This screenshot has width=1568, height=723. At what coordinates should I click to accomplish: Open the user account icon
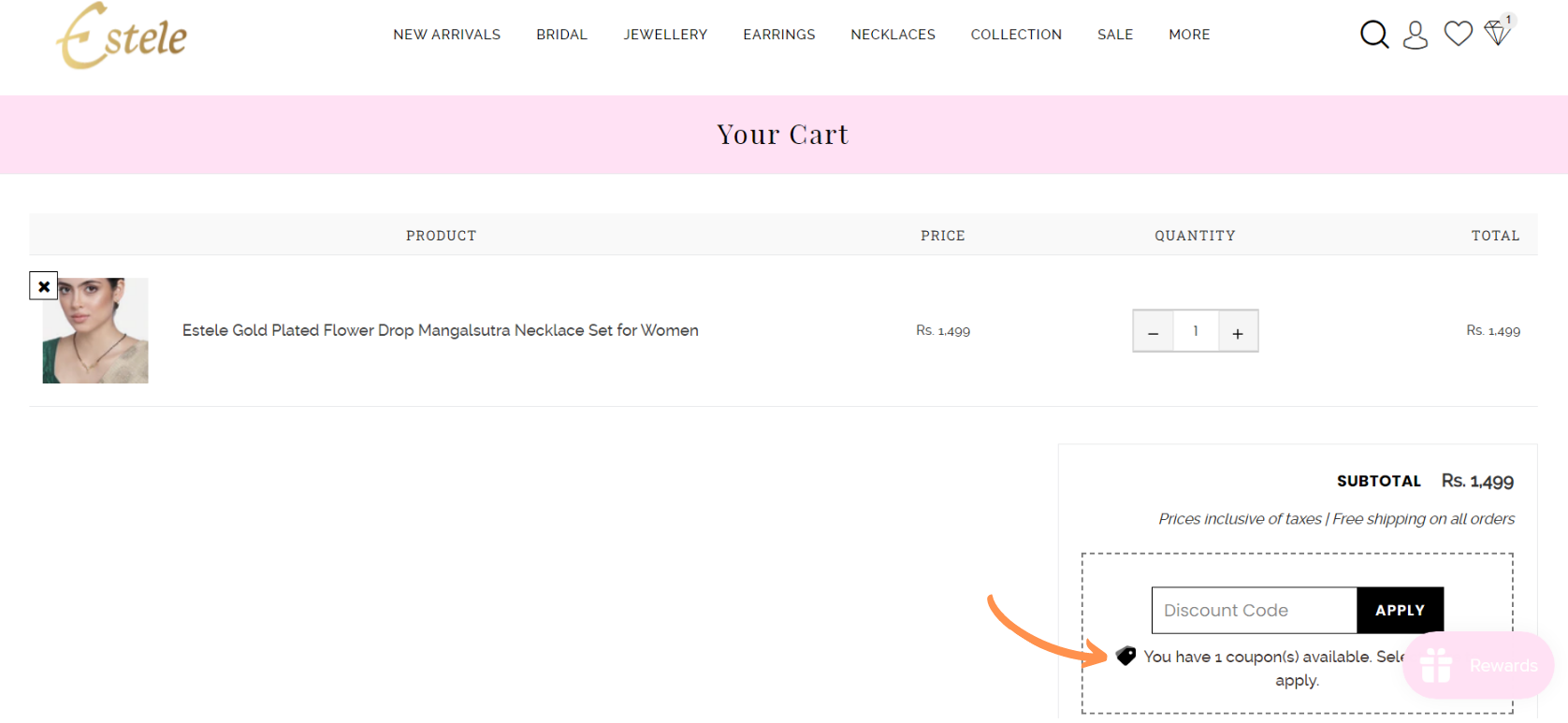[x=1416, y=35]
